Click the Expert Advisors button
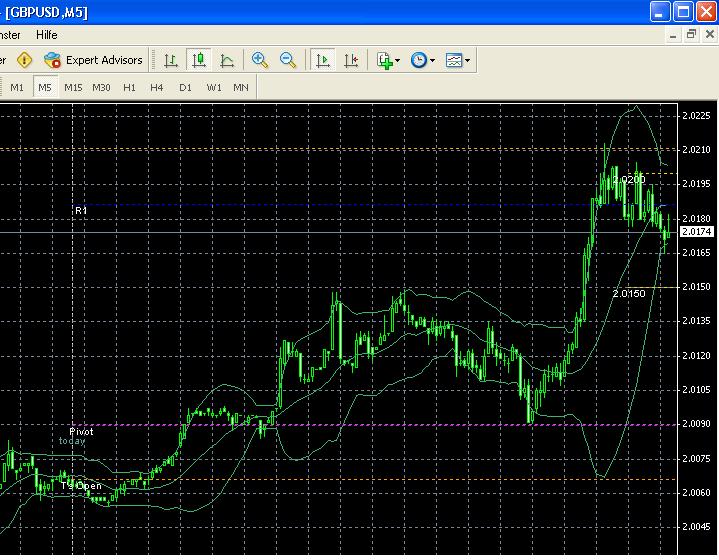 click(94, 60)
